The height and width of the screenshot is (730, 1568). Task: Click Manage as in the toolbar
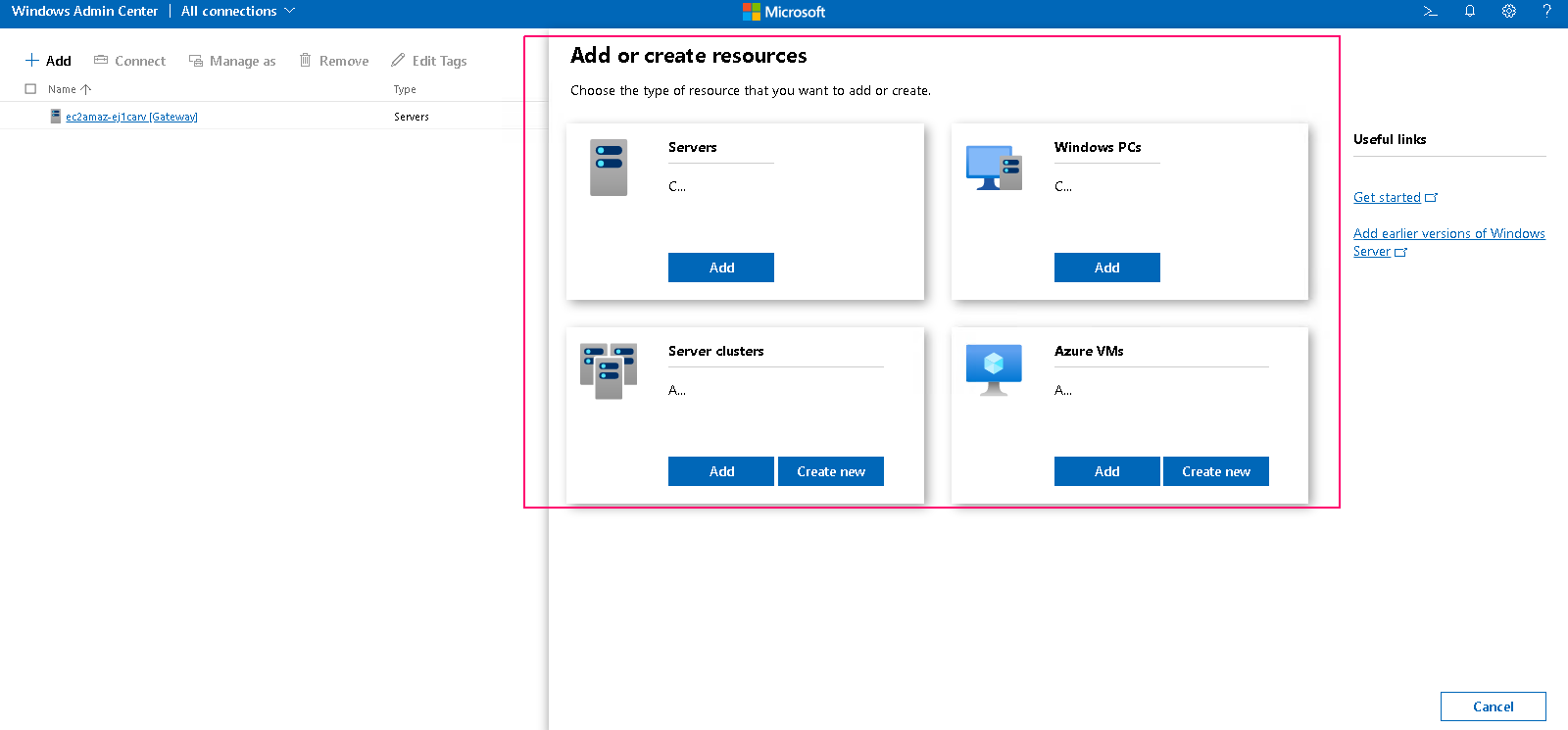pos(232,61)
